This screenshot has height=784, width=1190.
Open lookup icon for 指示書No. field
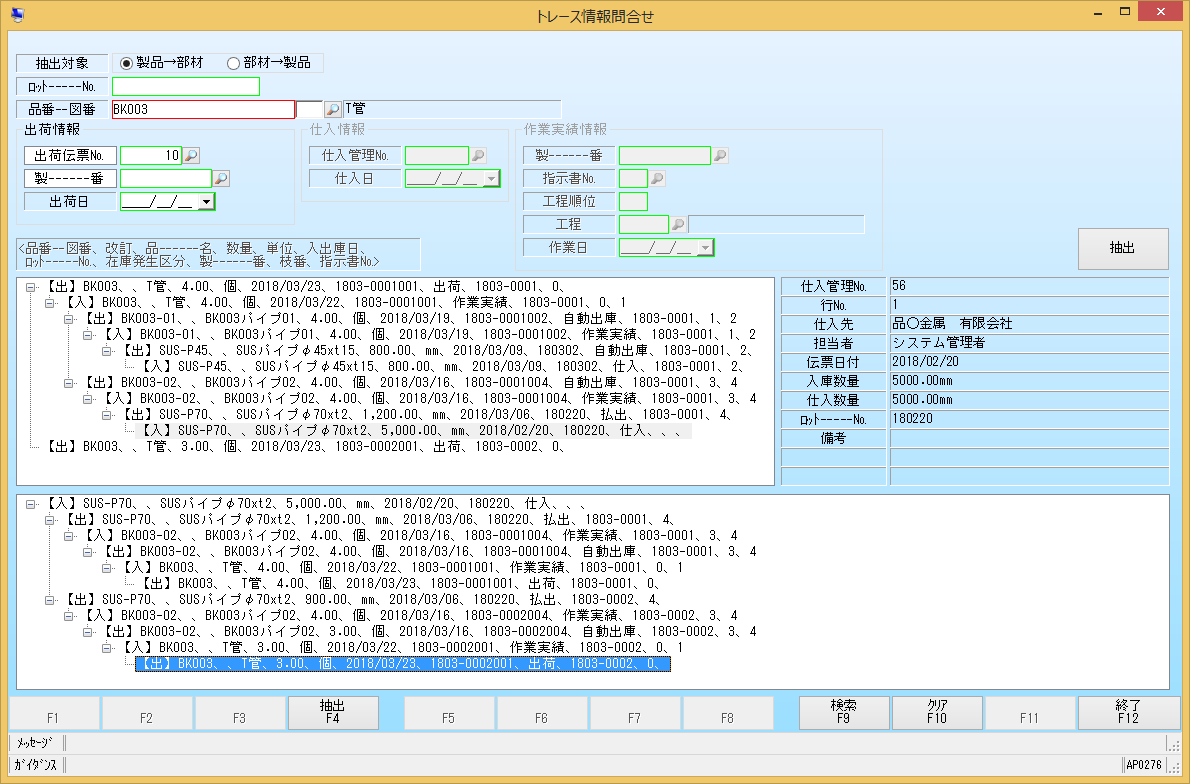click(x=657, y=178)
